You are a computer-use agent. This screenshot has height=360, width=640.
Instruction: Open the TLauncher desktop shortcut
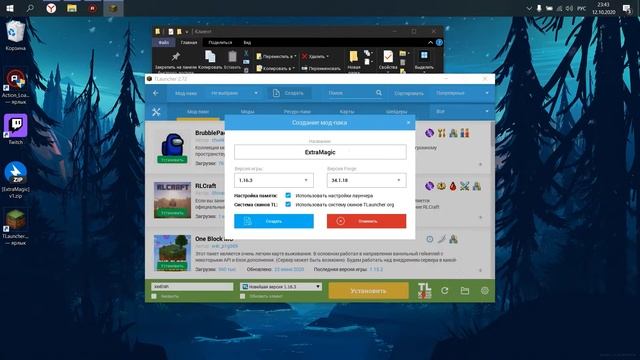click(x=16, y=227)
